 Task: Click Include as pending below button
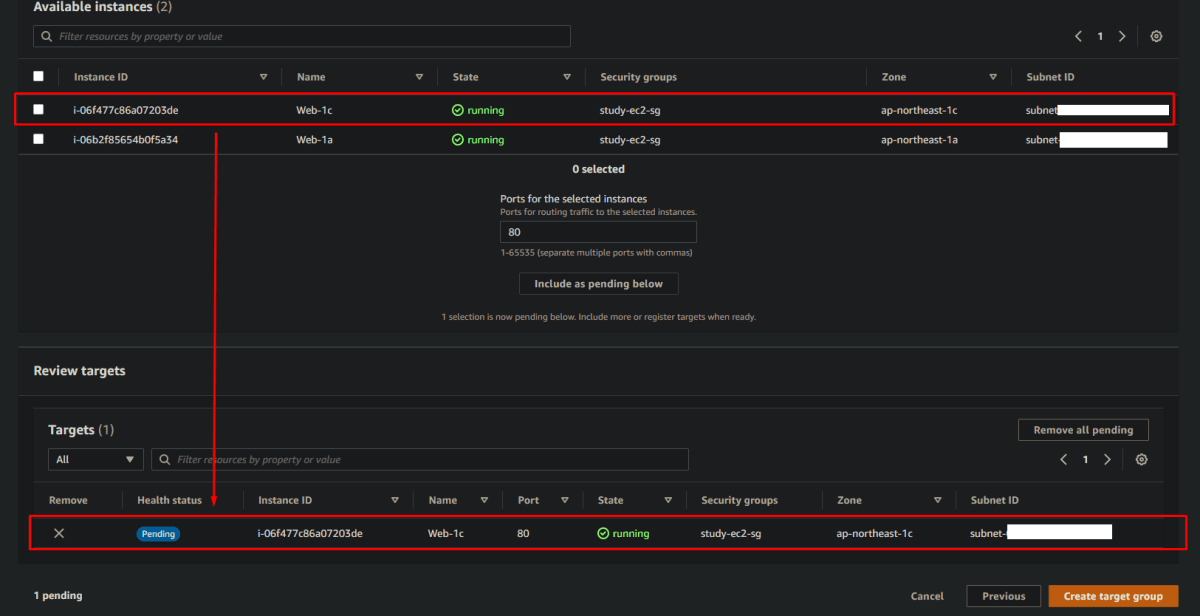[x=598, y=284]
